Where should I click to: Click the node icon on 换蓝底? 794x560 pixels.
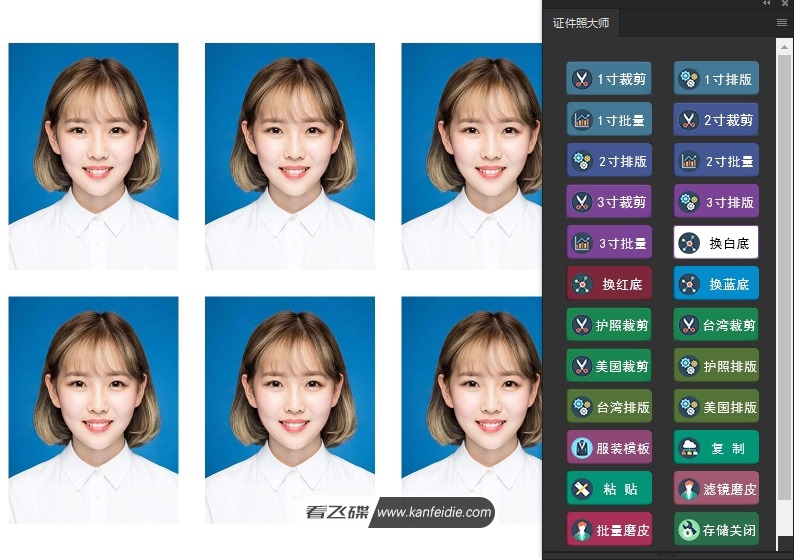689,284
